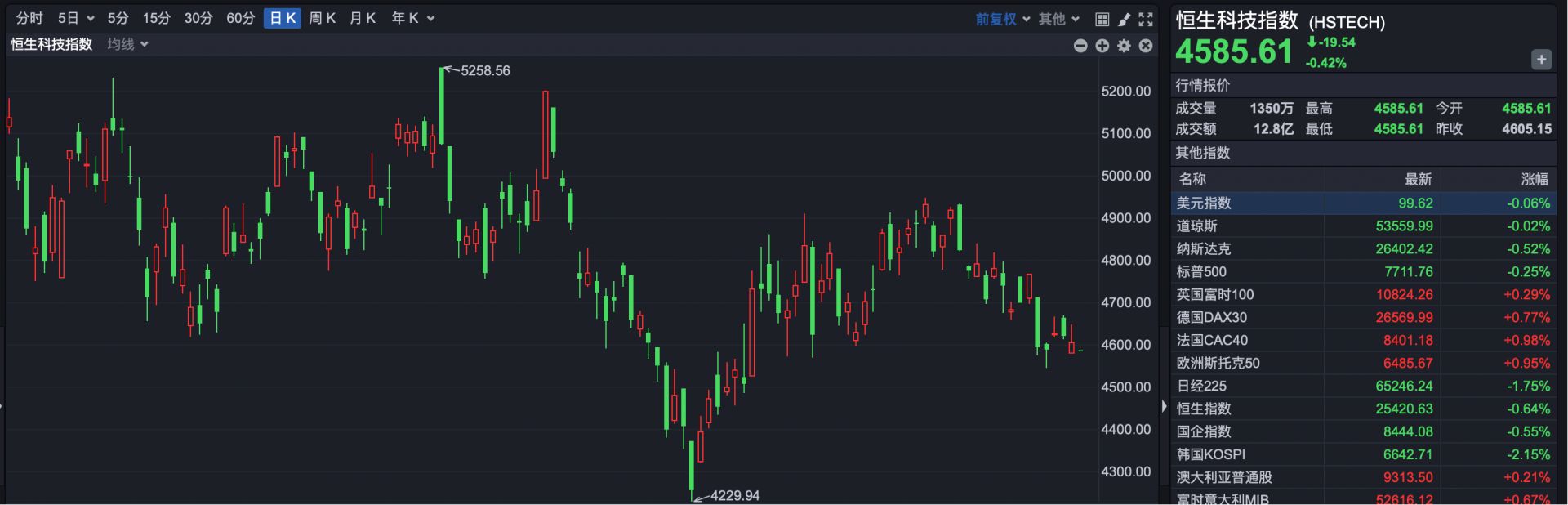Click the 4600.00 price axis label
The image size is (1568, 505).
pos(1126,345)
